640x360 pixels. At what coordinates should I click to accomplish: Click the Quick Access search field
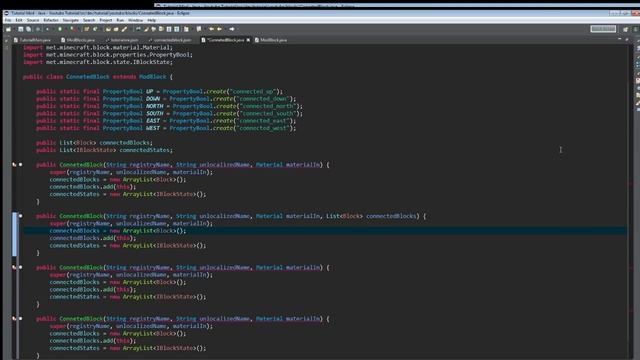click(x=603, y=29)
